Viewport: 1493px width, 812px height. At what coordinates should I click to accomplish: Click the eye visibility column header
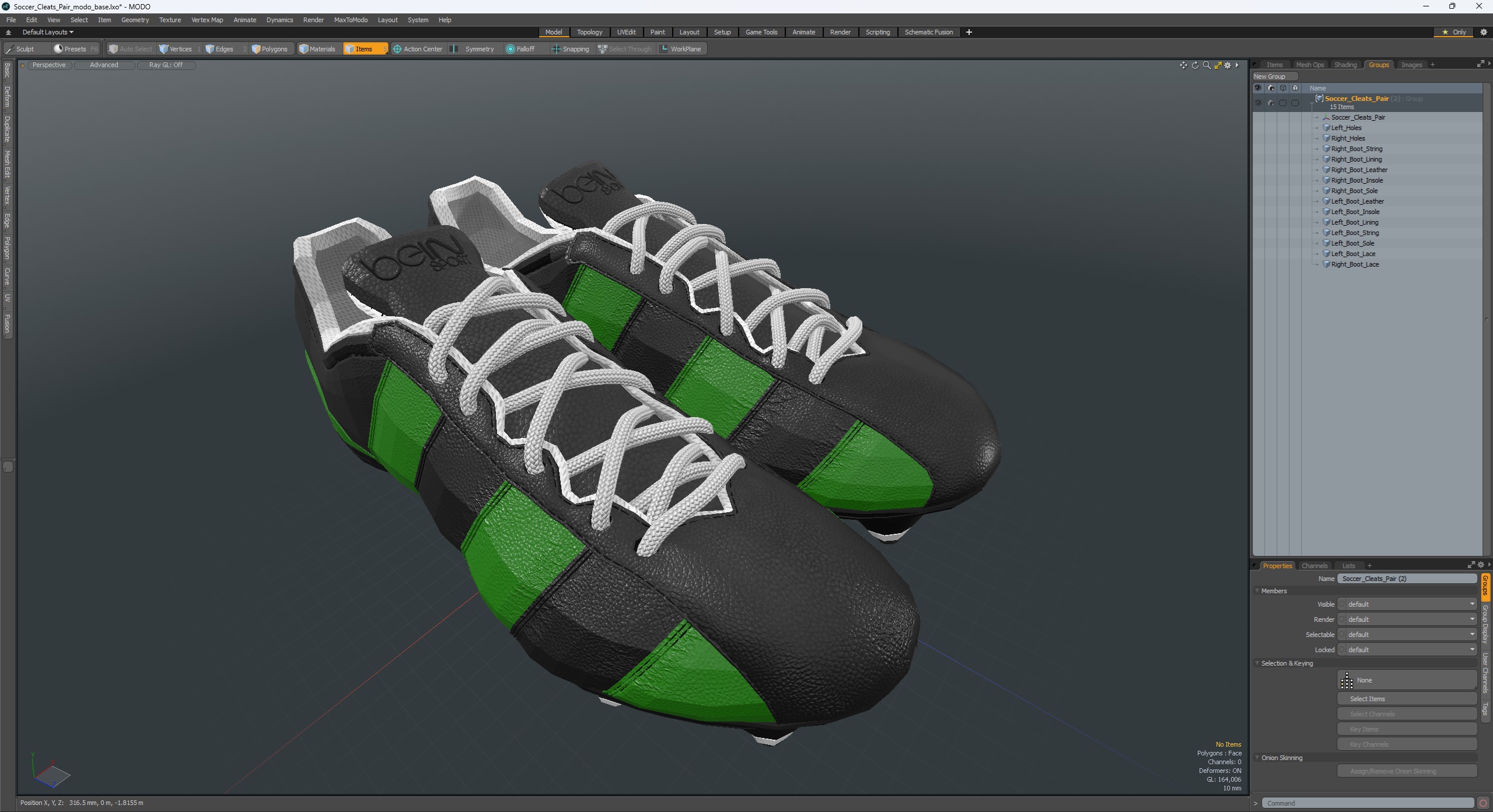pos(1258,88)
